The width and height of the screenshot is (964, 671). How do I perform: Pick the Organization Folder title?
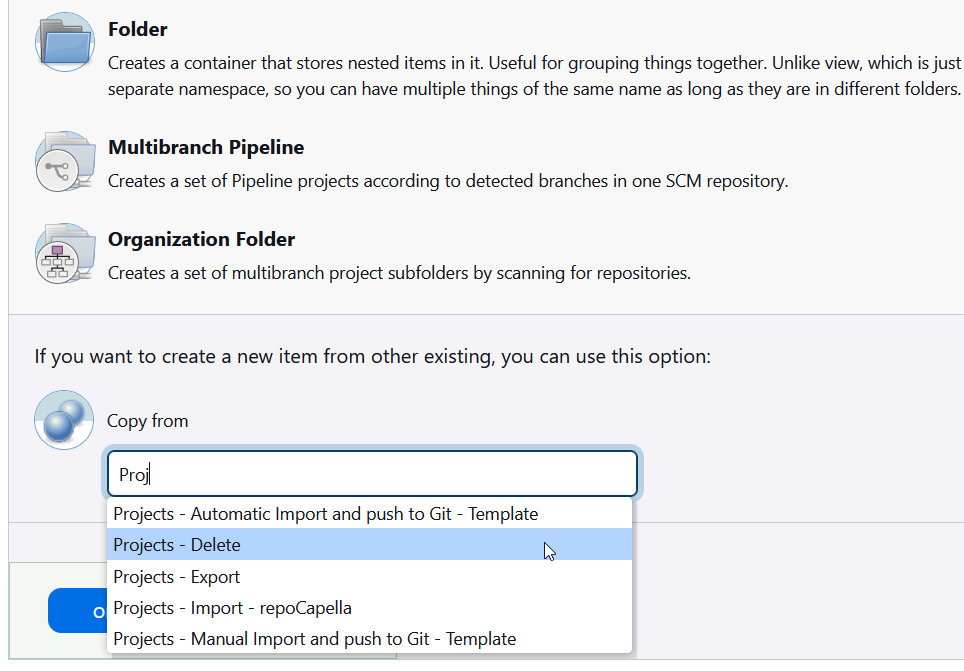(201, 240)
